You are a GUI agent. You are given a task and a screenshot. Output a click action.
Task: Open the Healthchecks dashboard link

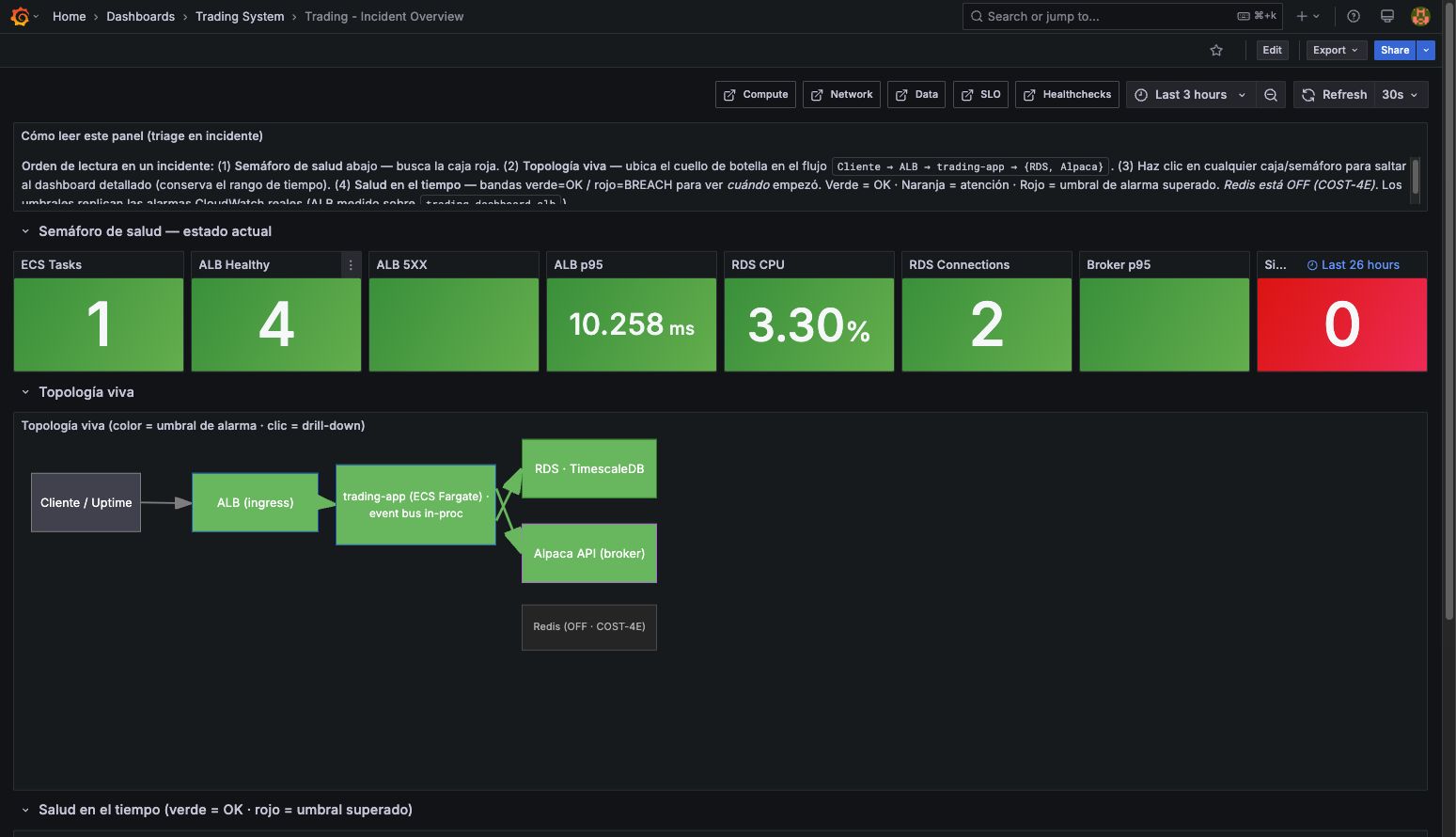(1067, 95)
